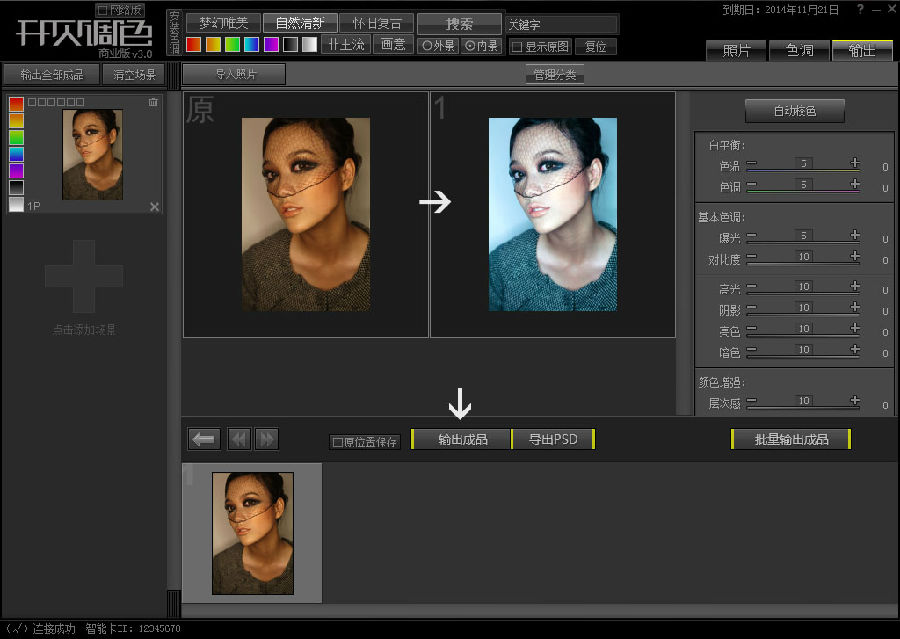Click the plus icon for 曝光 exposure
Viewport: 900px width, 639px height.
tap(855, 235)
